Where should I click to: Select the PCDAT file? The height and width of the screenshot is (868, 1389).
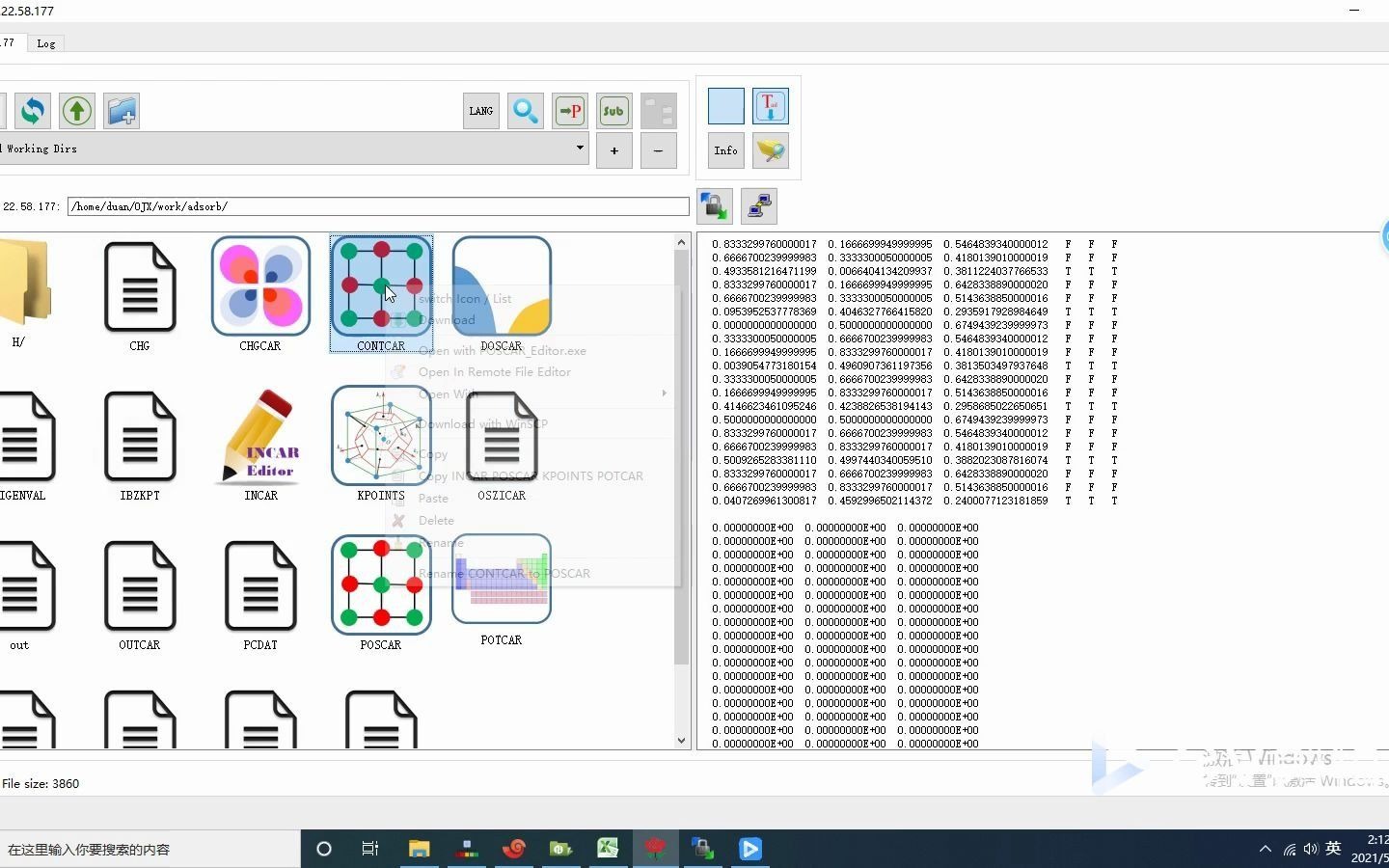click(260, 595)
